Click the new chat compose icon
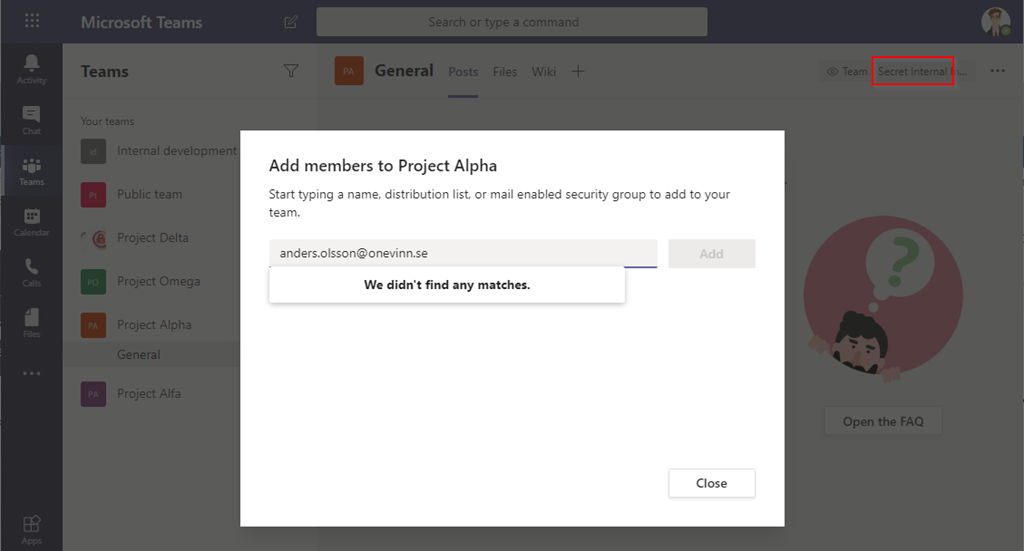The height and width of the screenshot is (551, 1024). 291,22
